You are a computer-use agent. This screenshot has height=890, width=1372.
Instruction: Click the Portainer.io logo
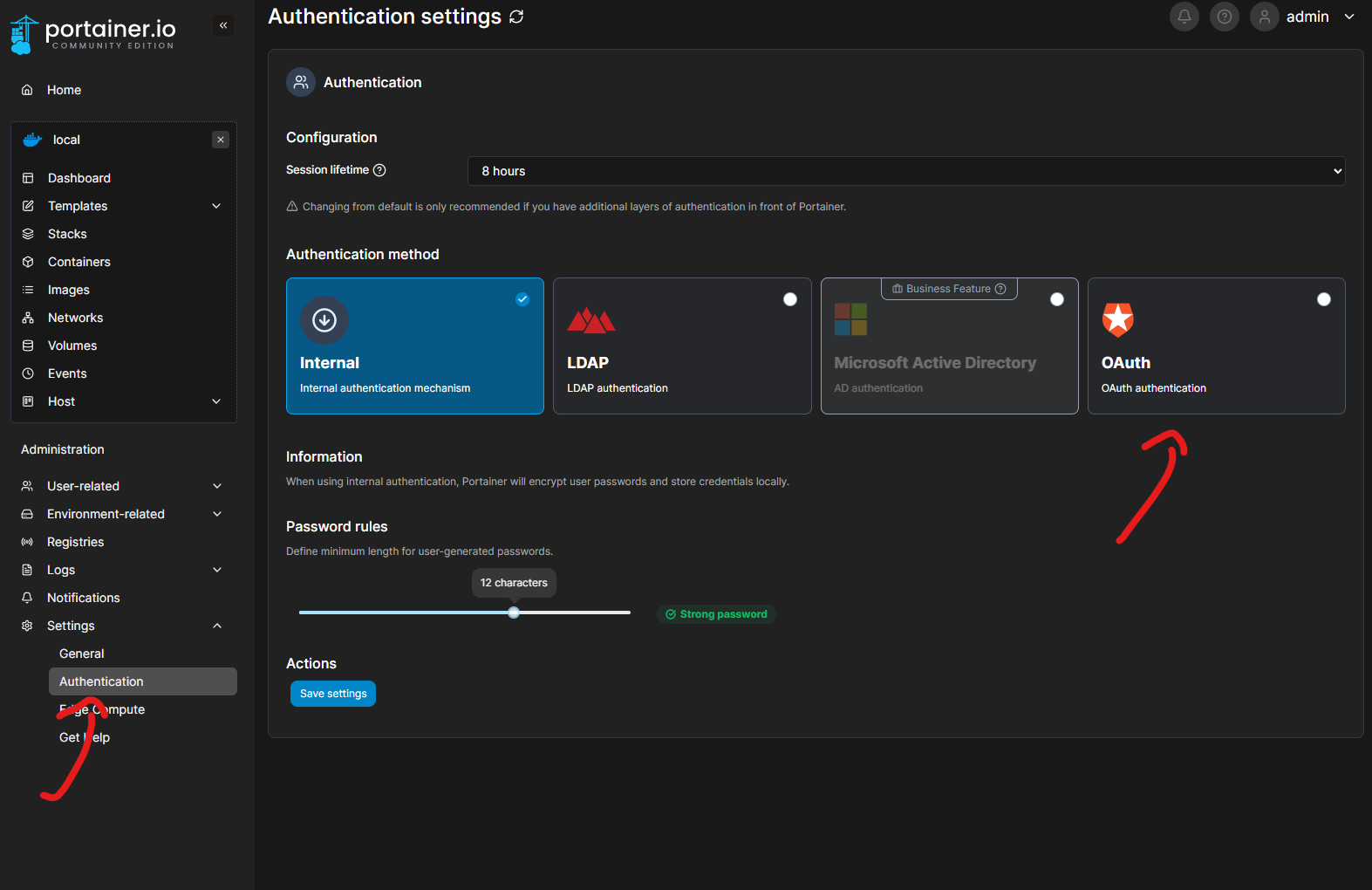tap(92, 34)
